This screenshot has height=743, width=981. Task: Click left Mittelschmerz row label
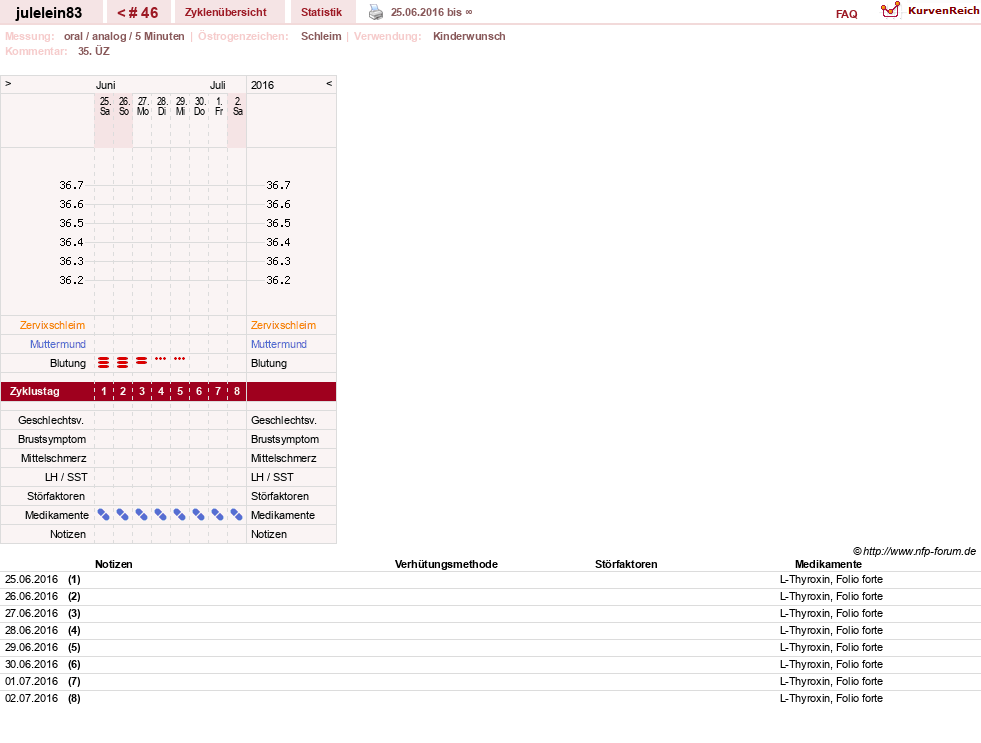click(54, 458)
